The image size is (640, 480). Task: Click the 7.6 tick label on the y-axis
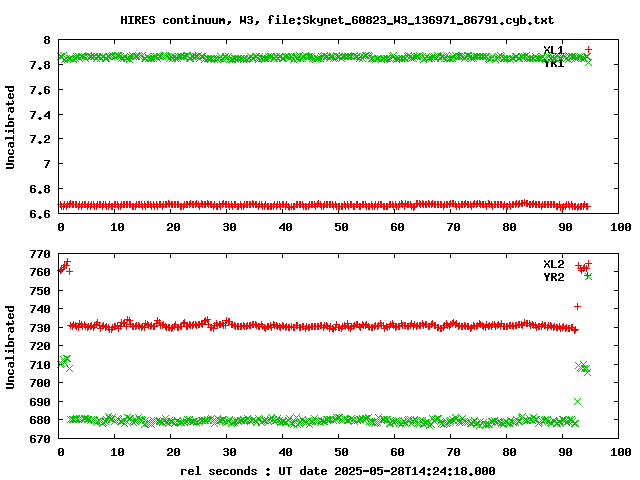pyautogui.click(x=40, y=90)
